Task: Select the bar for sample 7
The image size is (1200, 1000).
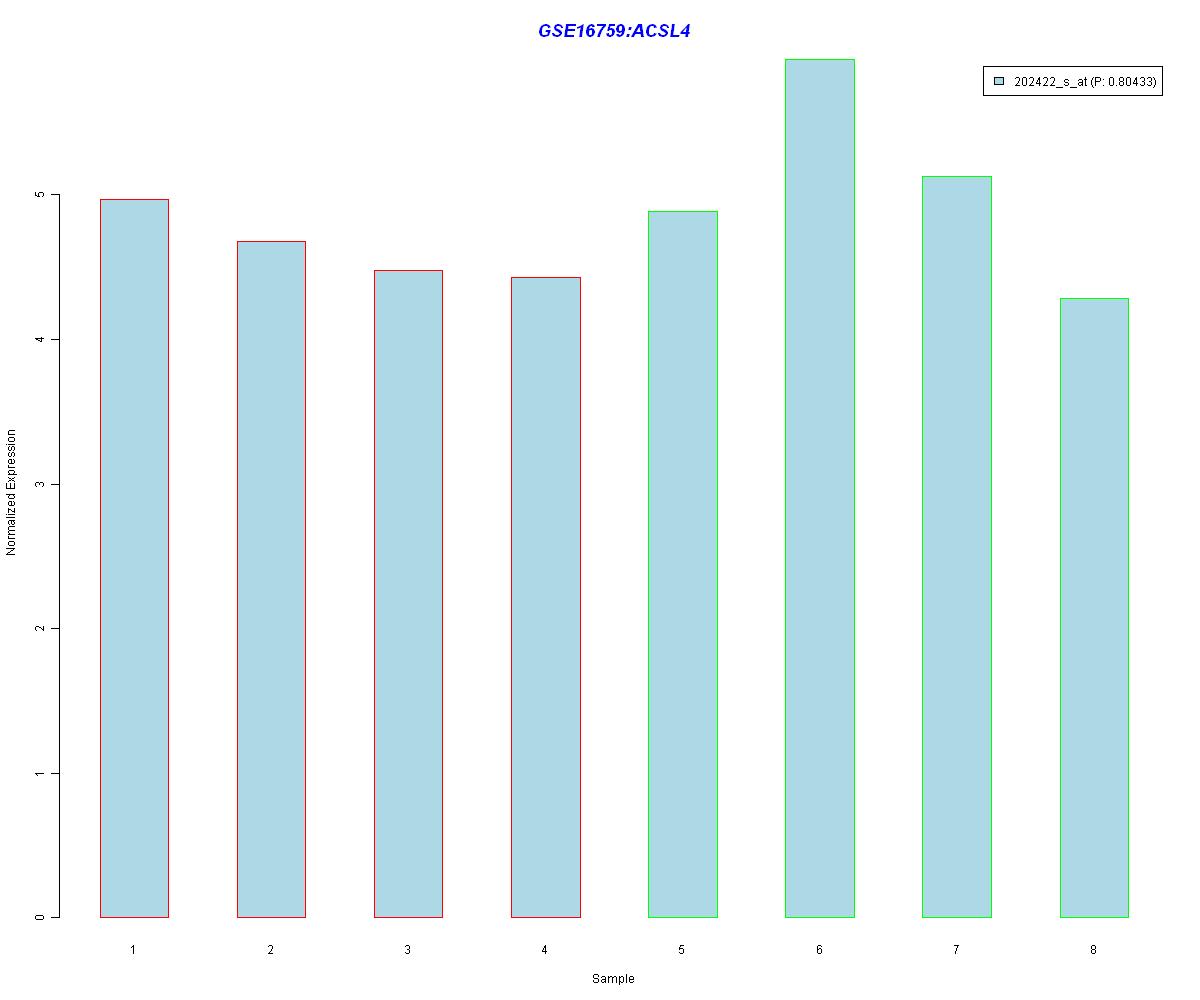Action: 957,547
